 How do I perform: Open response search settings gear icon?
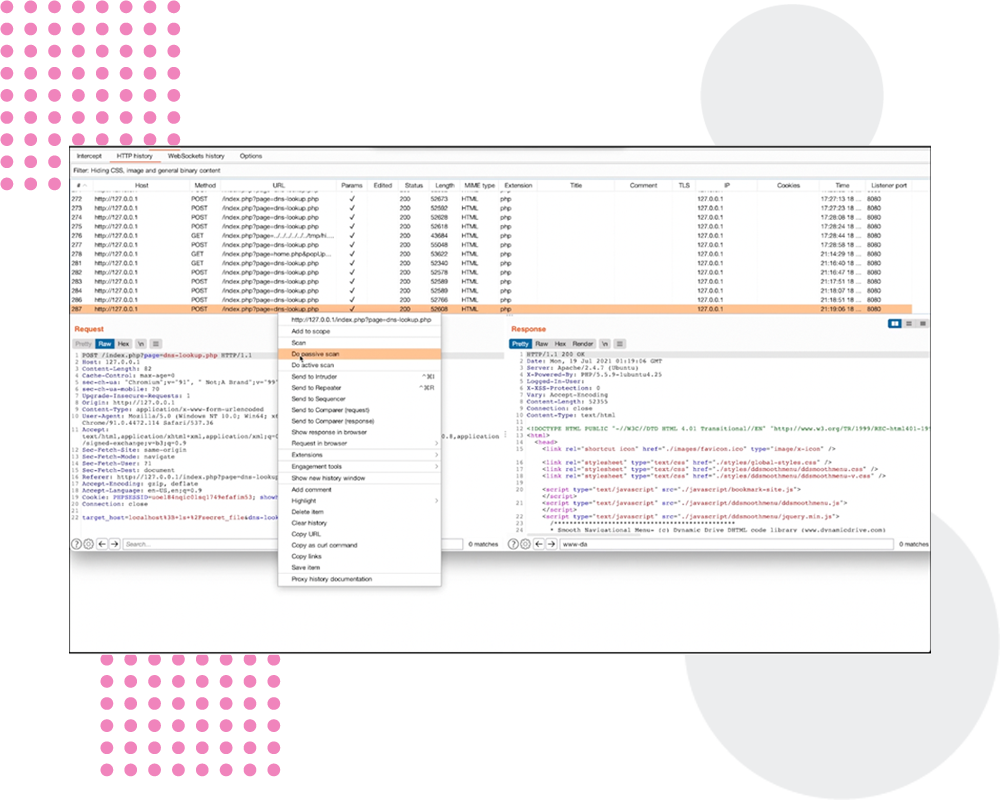point(526,544)
